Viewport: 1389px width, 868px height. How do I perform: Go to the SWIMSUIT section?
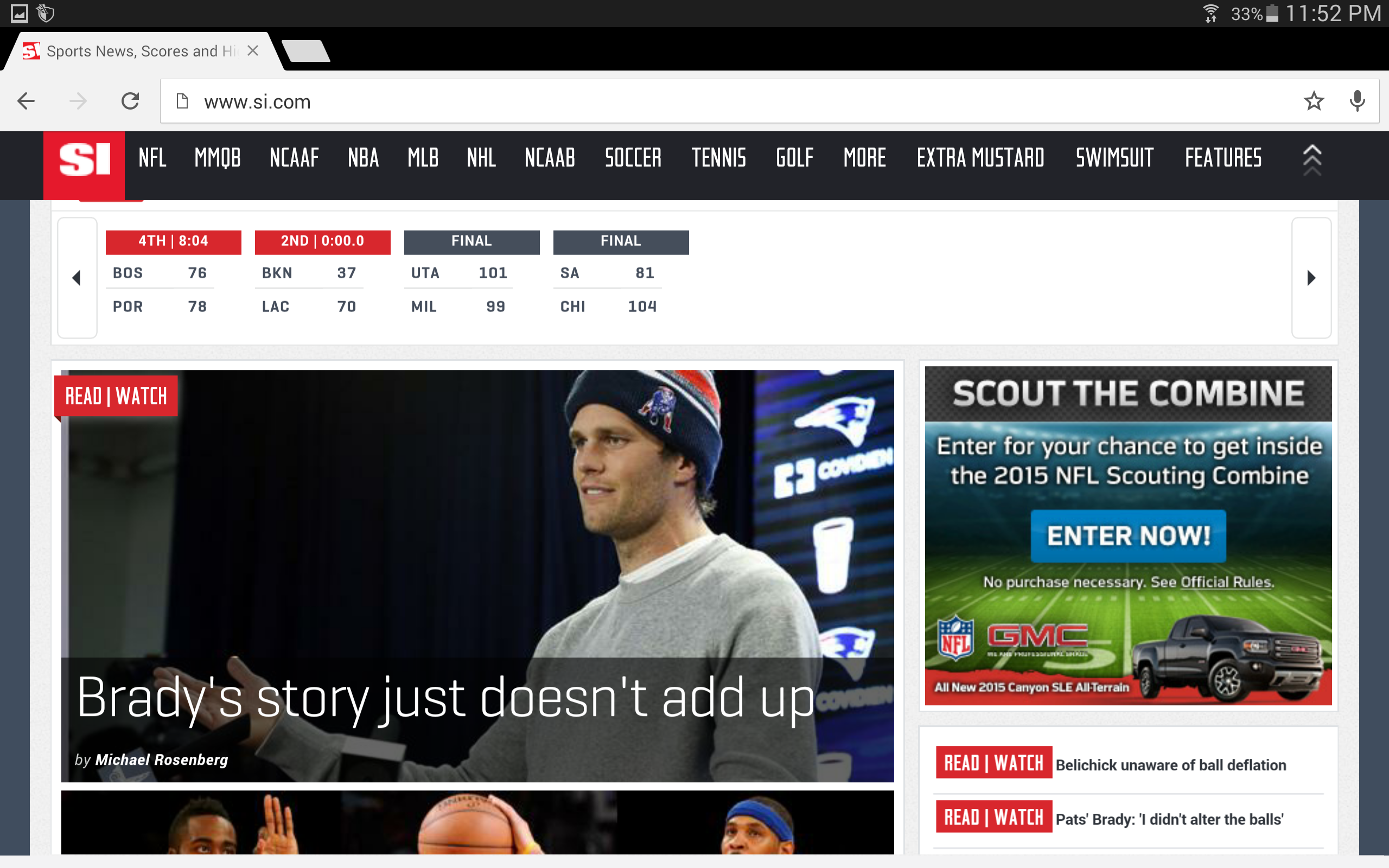1114,158
